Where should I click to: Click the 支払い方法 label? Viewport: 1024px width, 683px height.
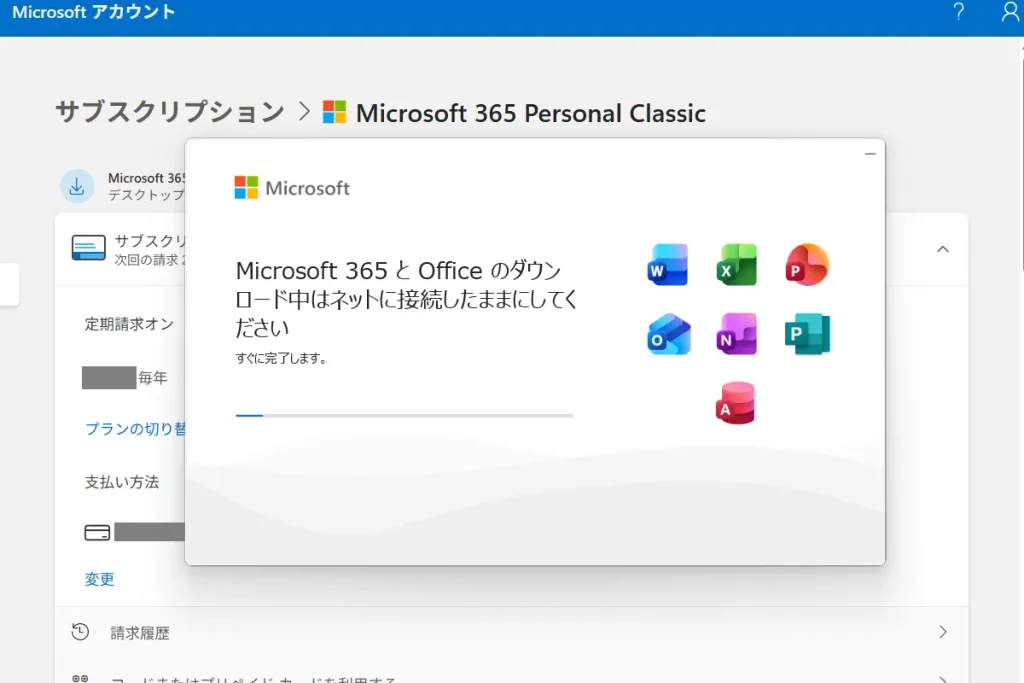tap(122, 483)
